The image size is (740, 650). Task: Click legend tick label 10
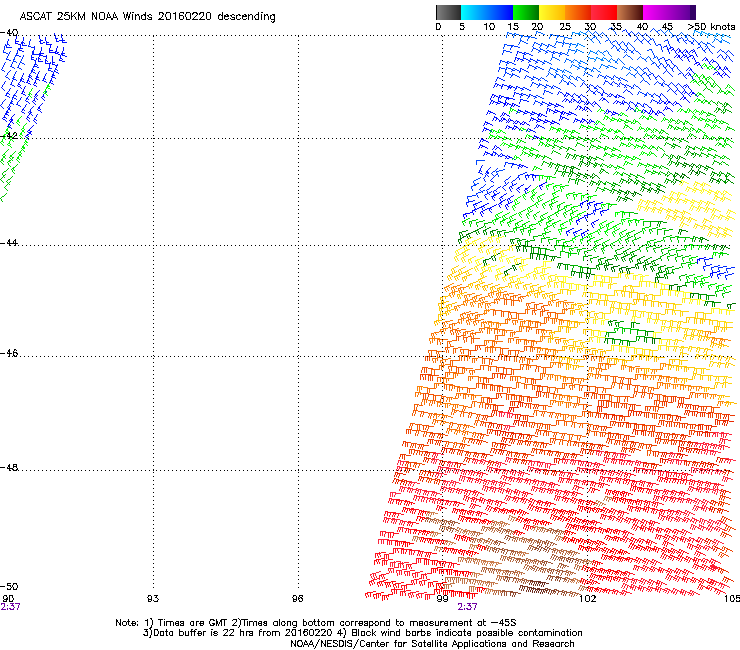[x=489, y=27]
